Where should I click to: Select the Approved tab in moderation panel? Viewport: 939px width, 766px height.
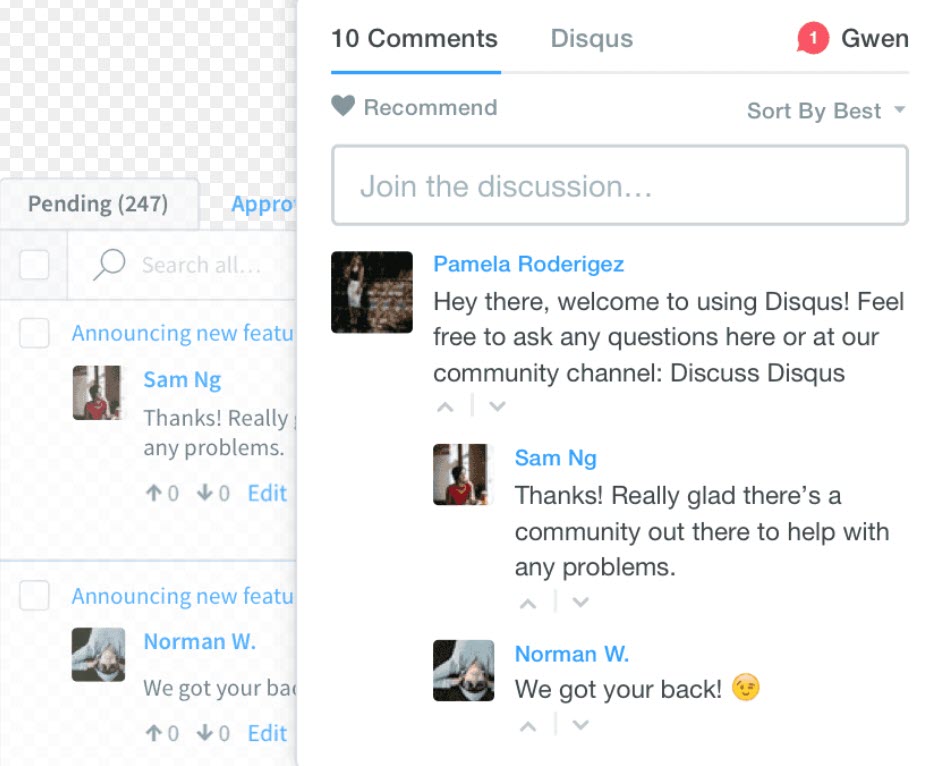[263, 204]
